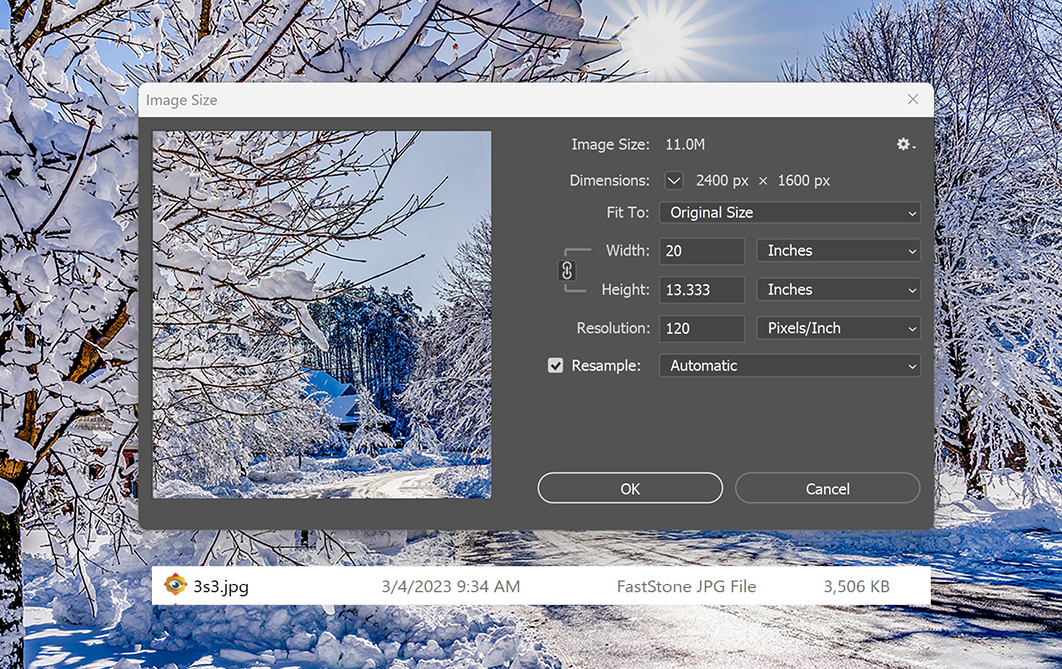The width and height of the screenshot is (1062, 669).
Task: Click into the Width value field
Action: point(701,251)
